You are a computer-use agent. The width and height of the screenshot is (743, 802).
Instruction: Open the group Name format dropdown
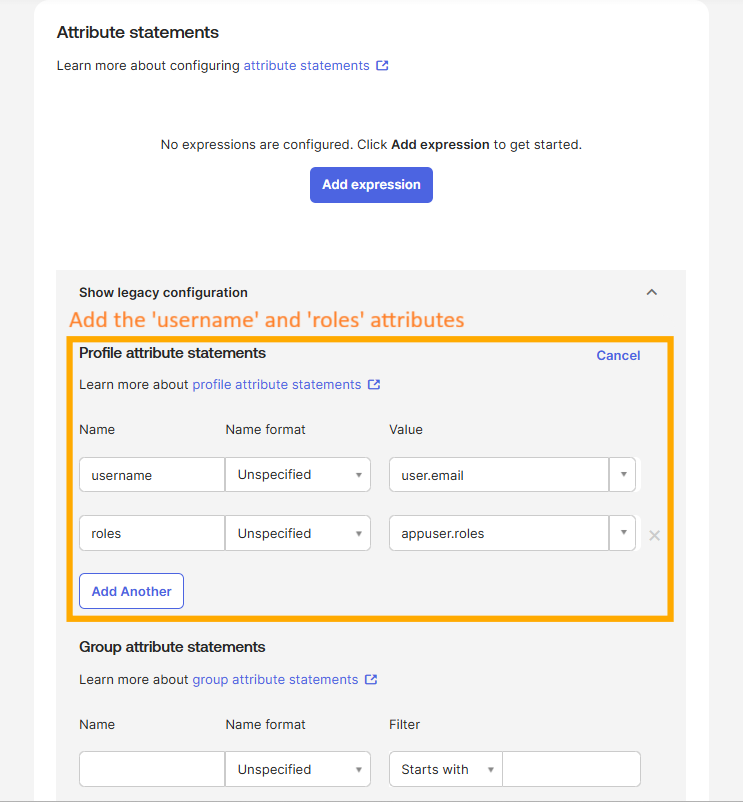pos(298,769)
